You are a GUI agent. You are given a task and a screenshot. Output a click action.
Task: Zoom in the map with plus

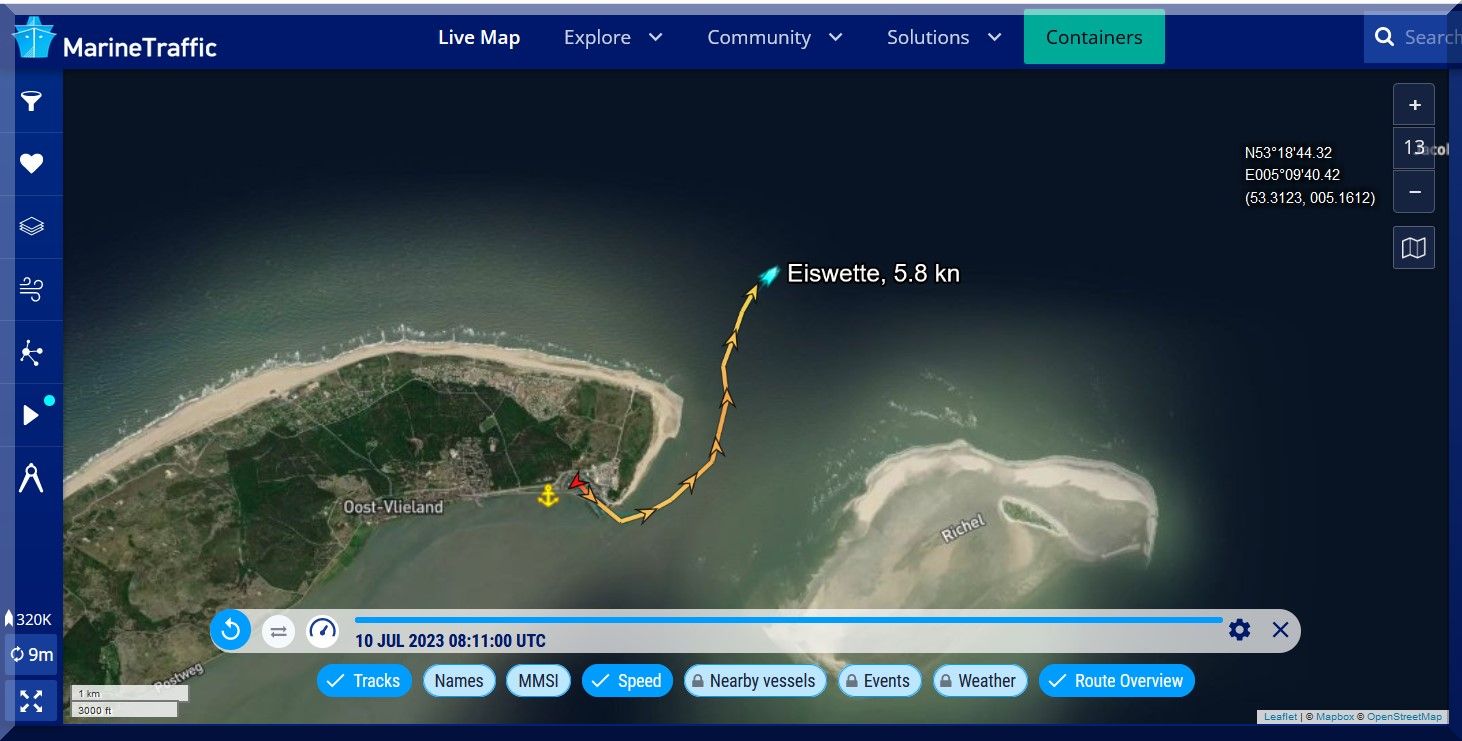[1414, 105]
